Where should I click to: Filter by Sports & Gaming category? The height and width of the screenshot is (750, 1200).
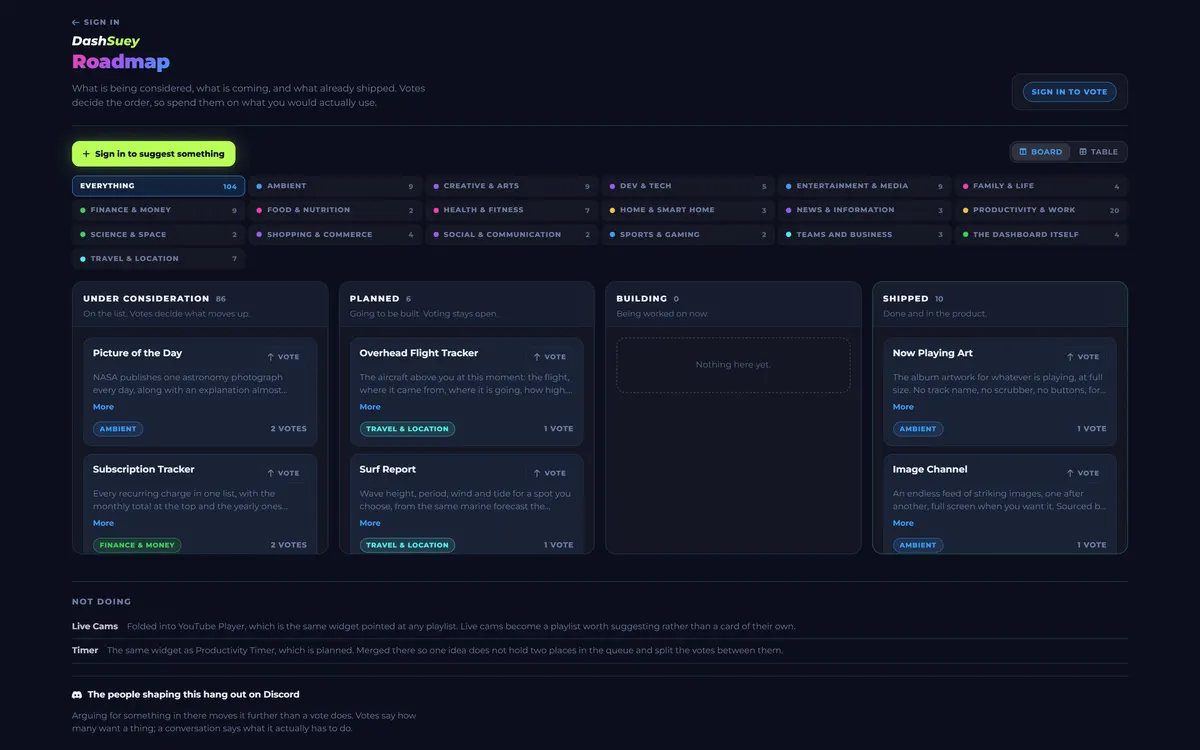click(688, 235)
